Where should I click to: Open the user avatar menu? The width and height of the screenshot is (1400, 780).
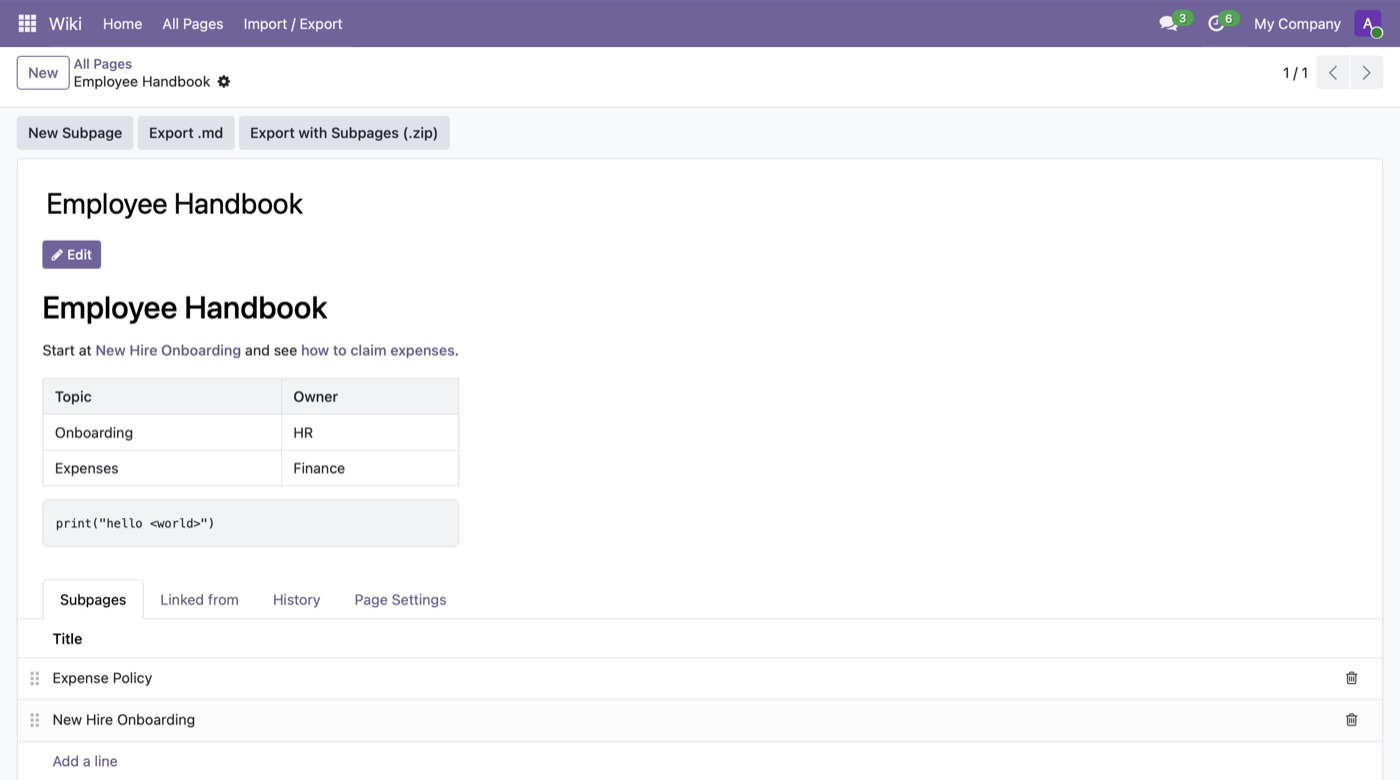pyautogui.click(x=1368, y=23)
